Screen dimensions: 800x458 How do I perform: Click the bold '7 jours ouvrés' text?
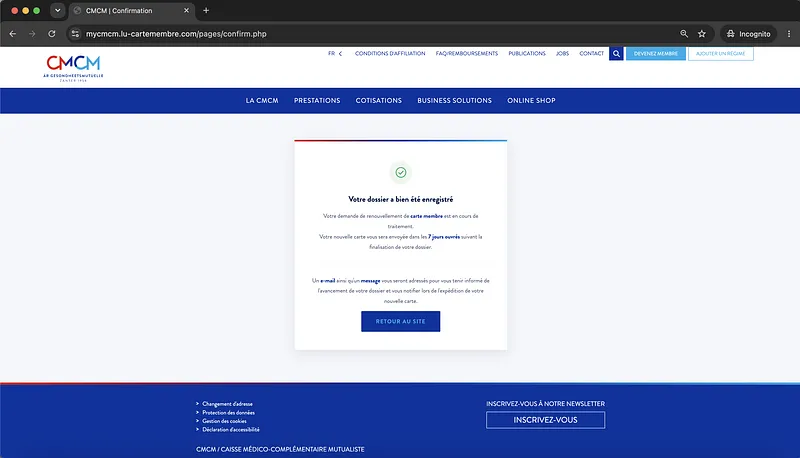(x=444, y=237)
